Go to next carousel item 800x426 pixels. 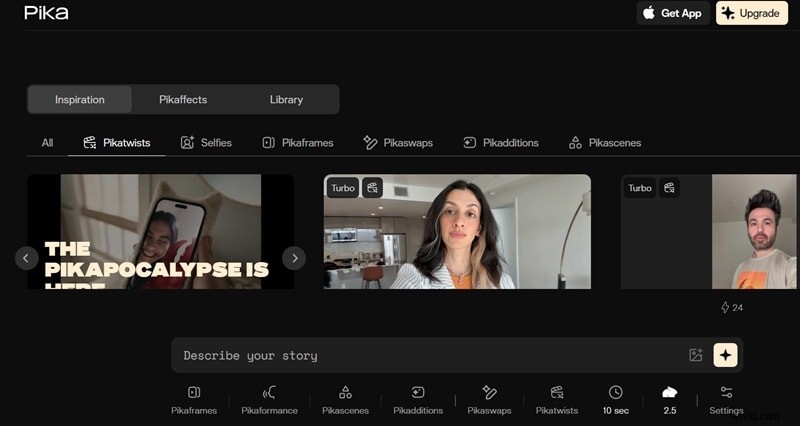pyautogui.click(x=294, y=258)
